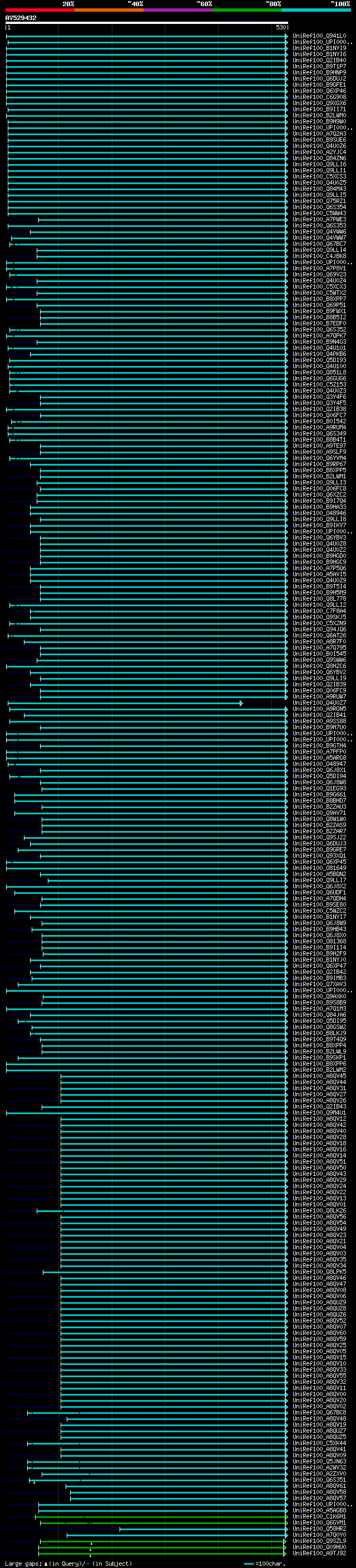Select hit label UniRef100_B9SUE6
The height and width of the screenshot is (1568, 356).
click(319, 140)
